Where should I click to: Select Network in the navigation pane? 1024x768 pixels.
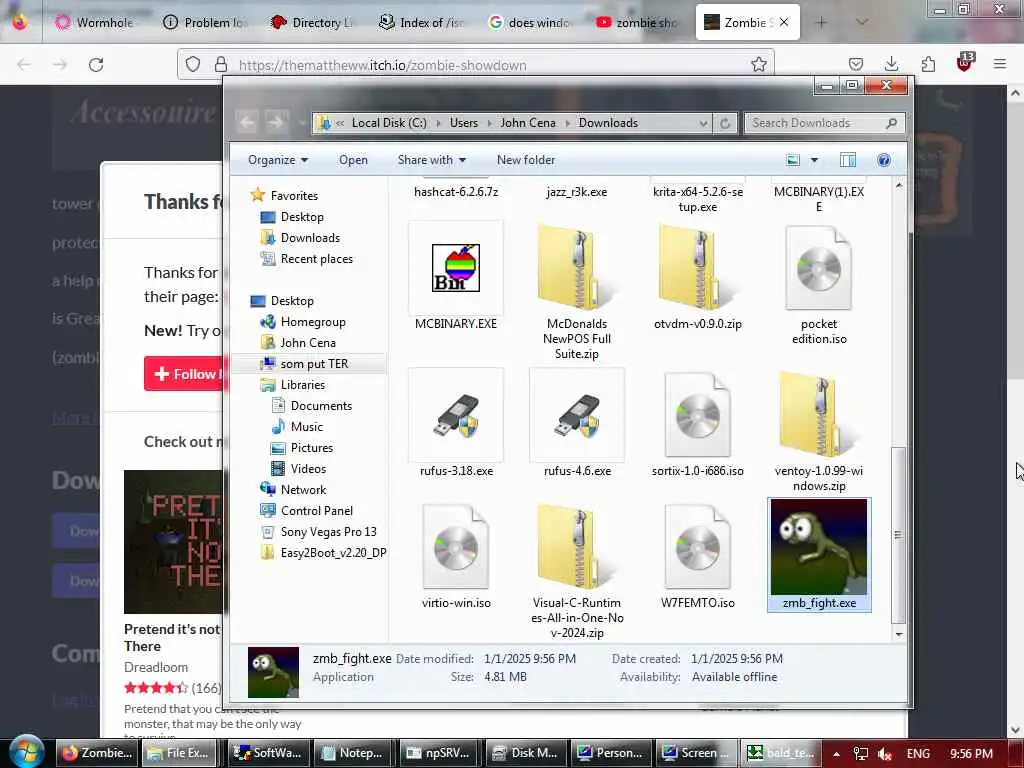pos(303,490)
